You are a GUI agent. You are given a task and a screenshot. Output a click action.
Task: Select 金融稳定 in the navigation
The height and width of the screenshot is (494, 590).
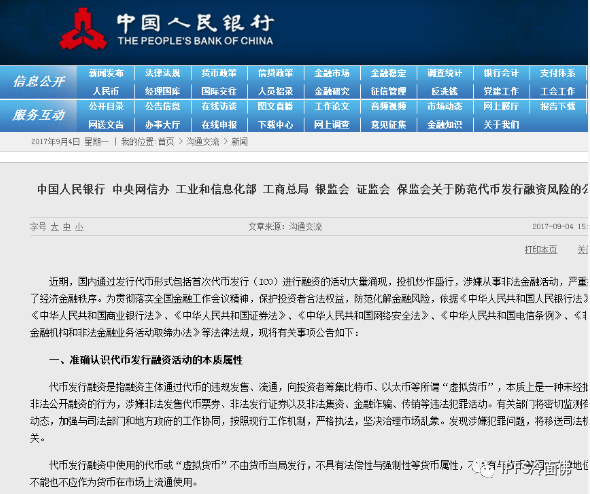[x=388, y=73]
